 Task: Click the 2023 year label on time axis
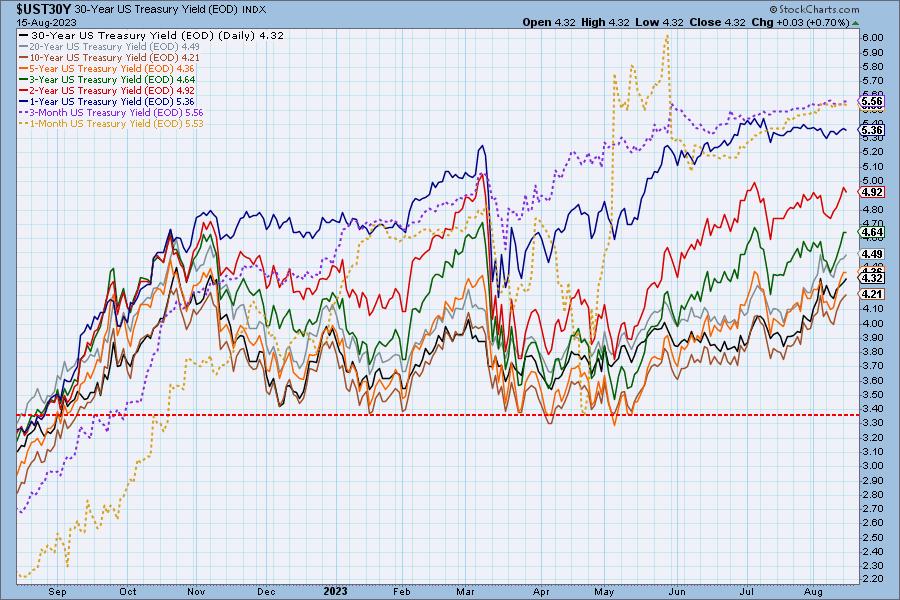pyautogui.click(x=336, y=591)
